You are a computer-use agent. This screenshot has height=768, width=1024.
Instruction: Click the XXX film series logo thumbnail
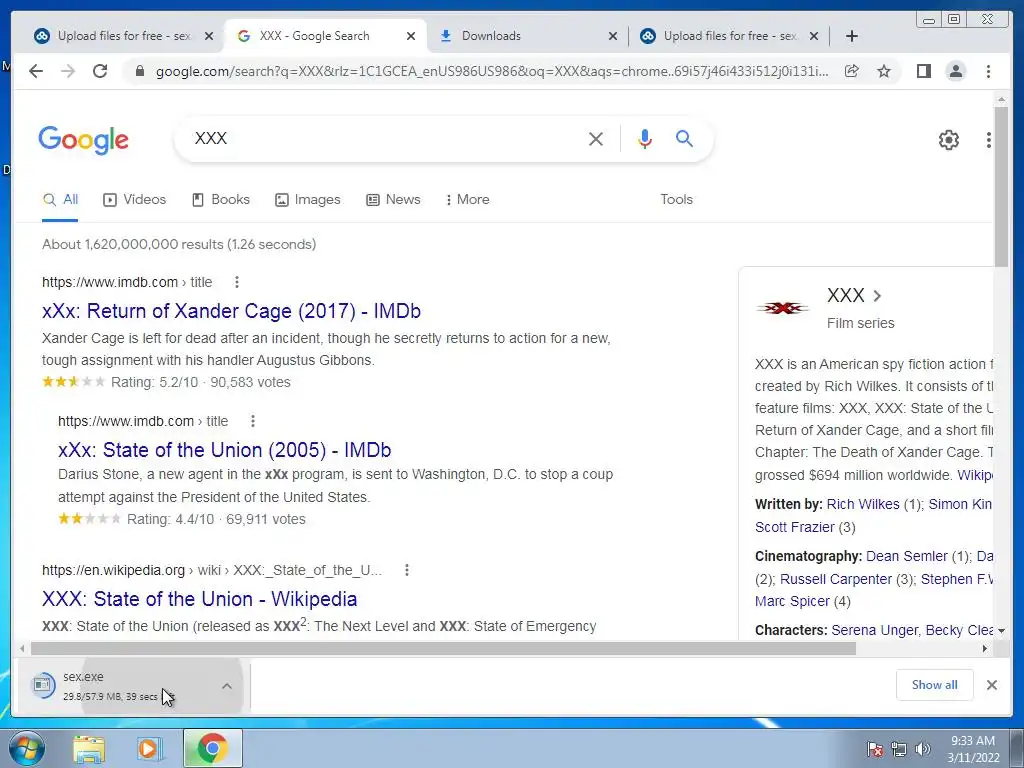pyautogui.click(x=782, y=308)
